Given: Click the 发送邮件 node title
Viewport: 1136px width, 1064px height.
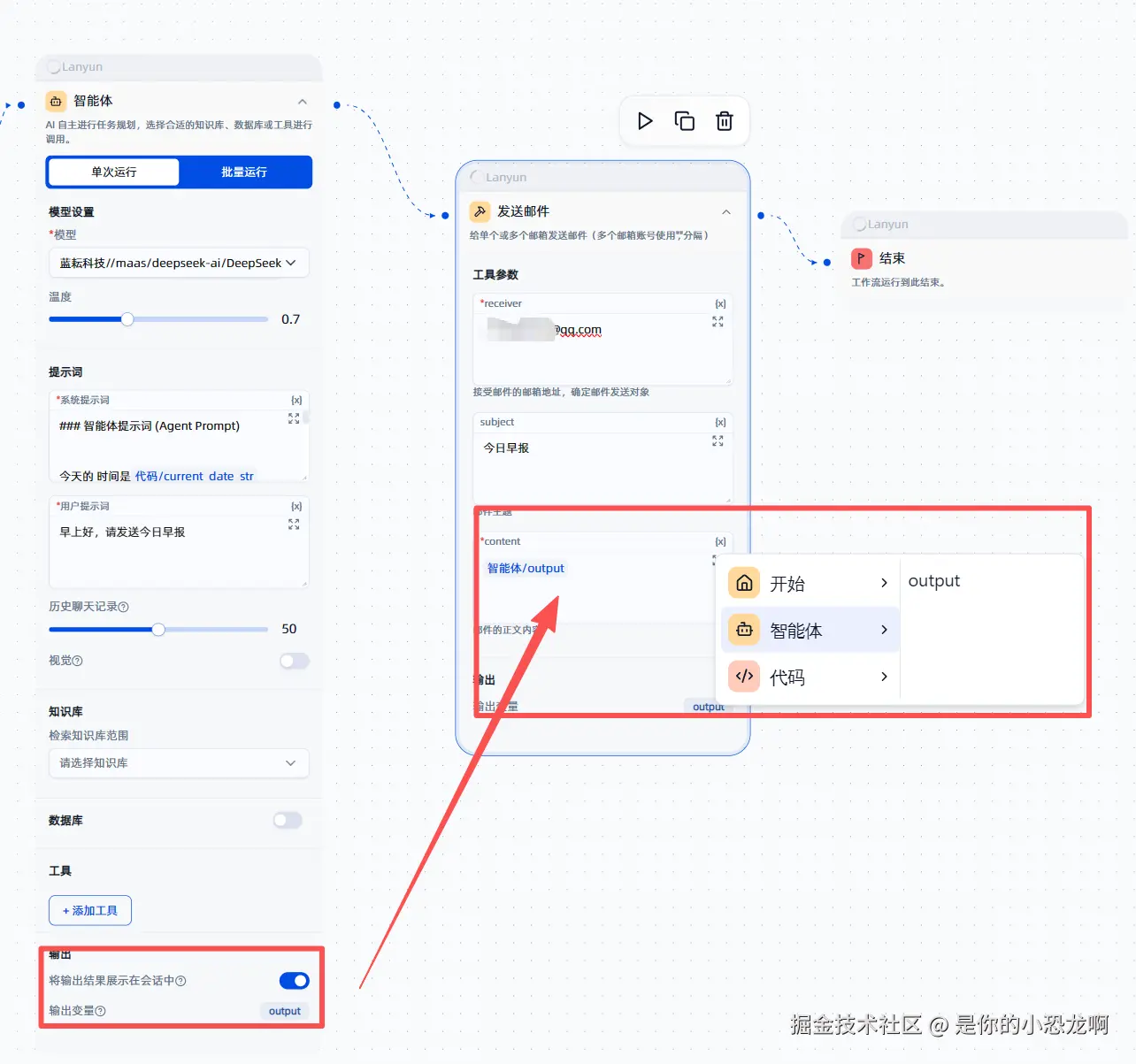Looking at the screenshot, I should [x=523, y=211].
